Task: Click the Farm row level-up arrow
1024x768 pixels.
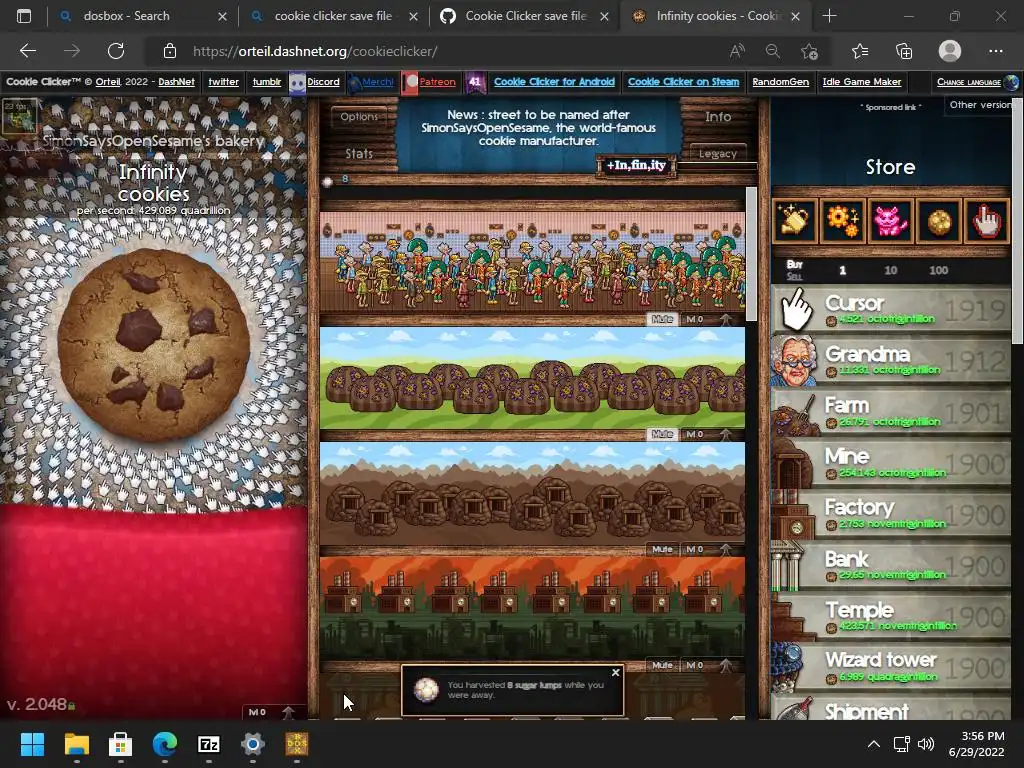Action: 726,434
